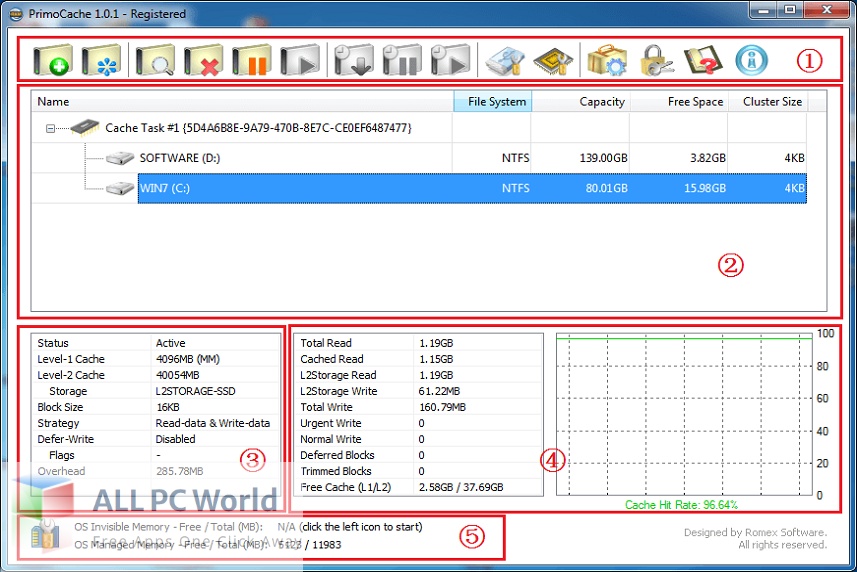The height and width of the screenshot is (572, 857).
Task: Collapse the Cache Task #1 tree node
Action: (x=51, y=128)
